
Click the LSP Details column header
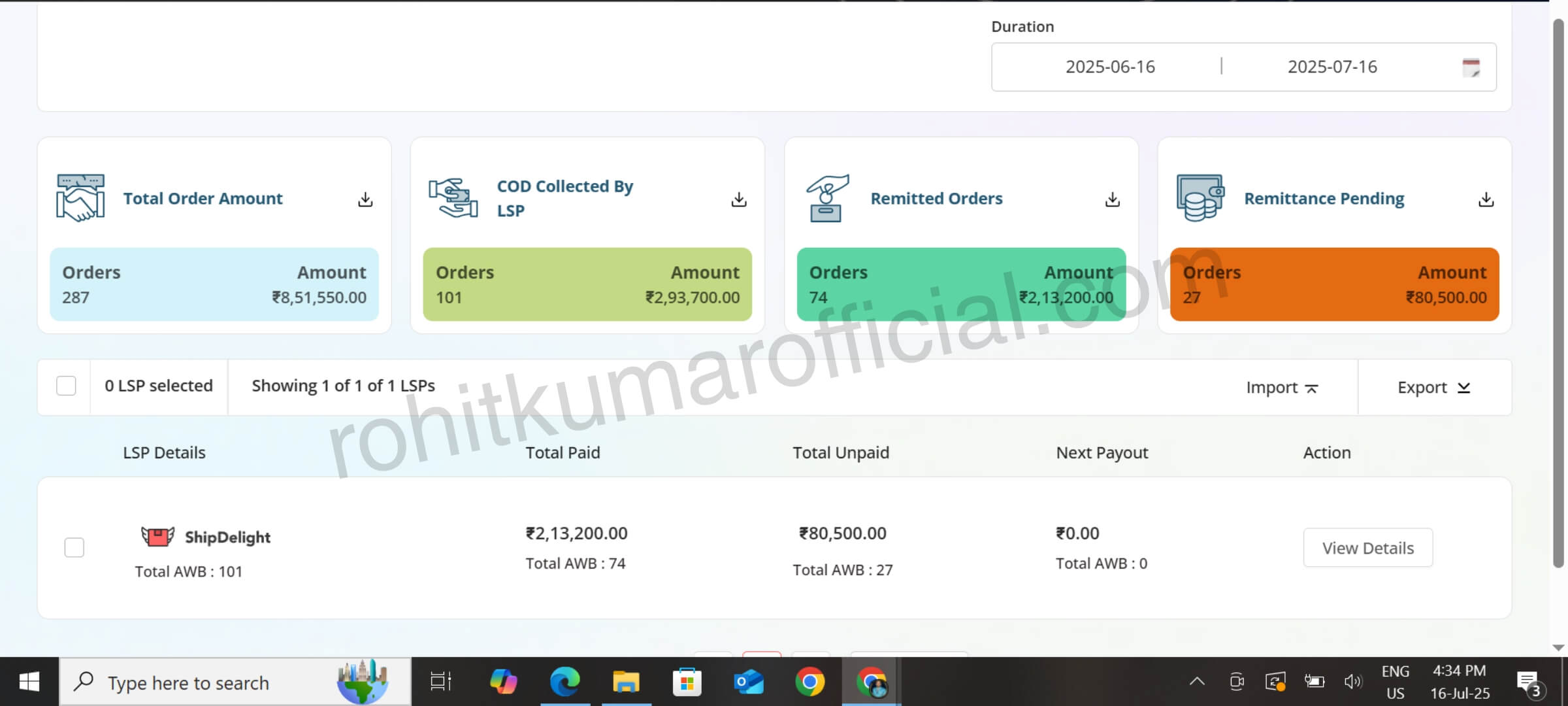pos(164,452)
